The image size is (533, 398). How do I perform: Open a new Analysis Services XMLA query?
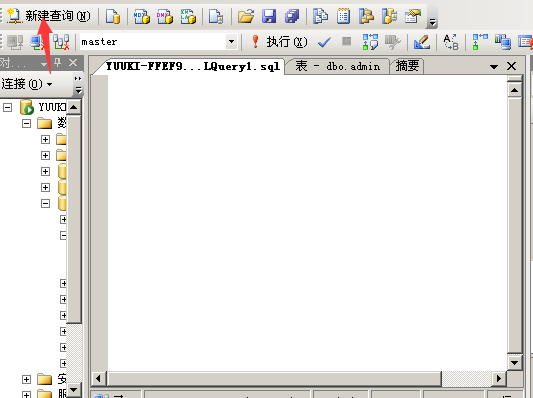click(188, 16)
